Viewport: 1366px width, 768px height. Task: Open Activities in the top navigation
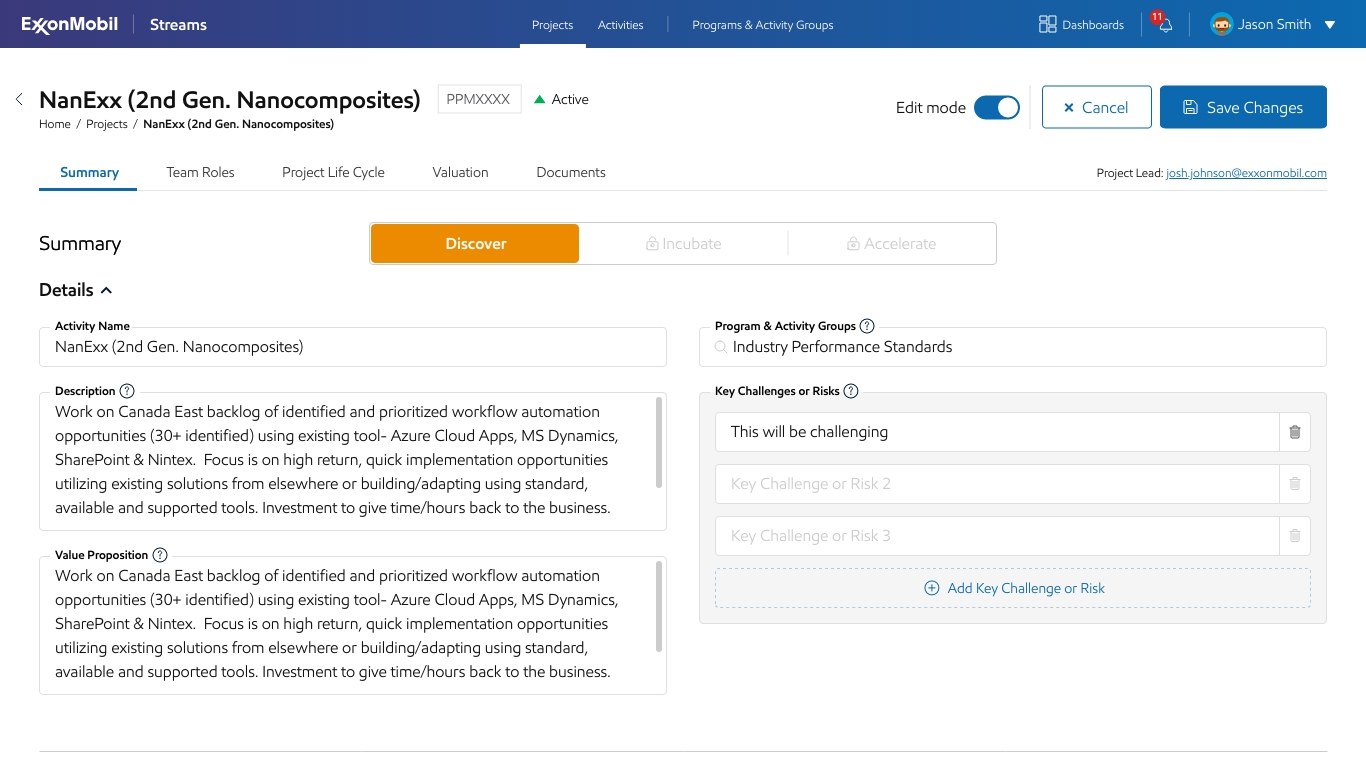point(621,25)
